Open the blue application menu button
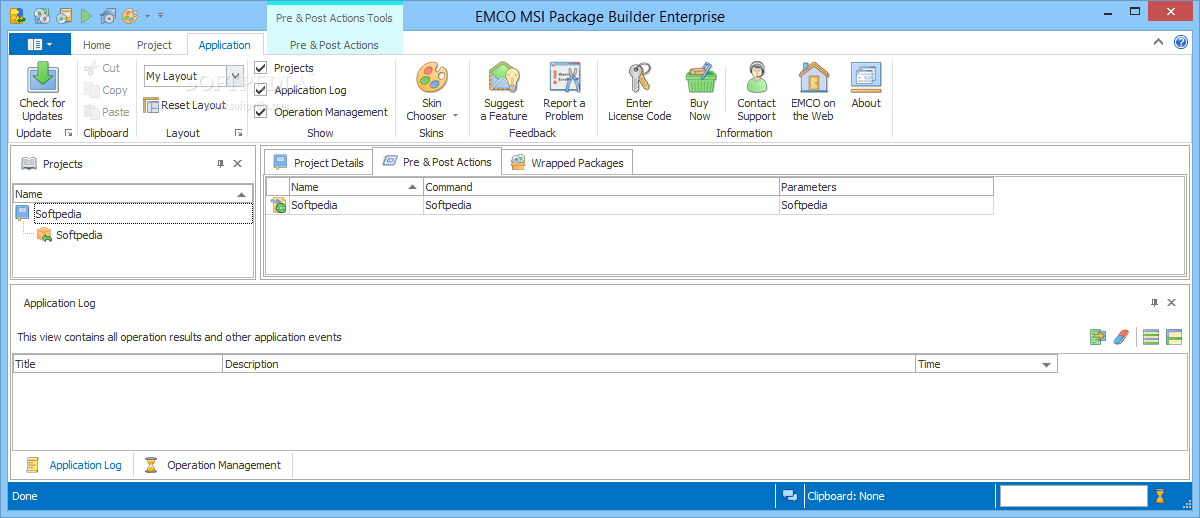The height and width of the screenshot is (518, 1200). (x=40, y=44)
